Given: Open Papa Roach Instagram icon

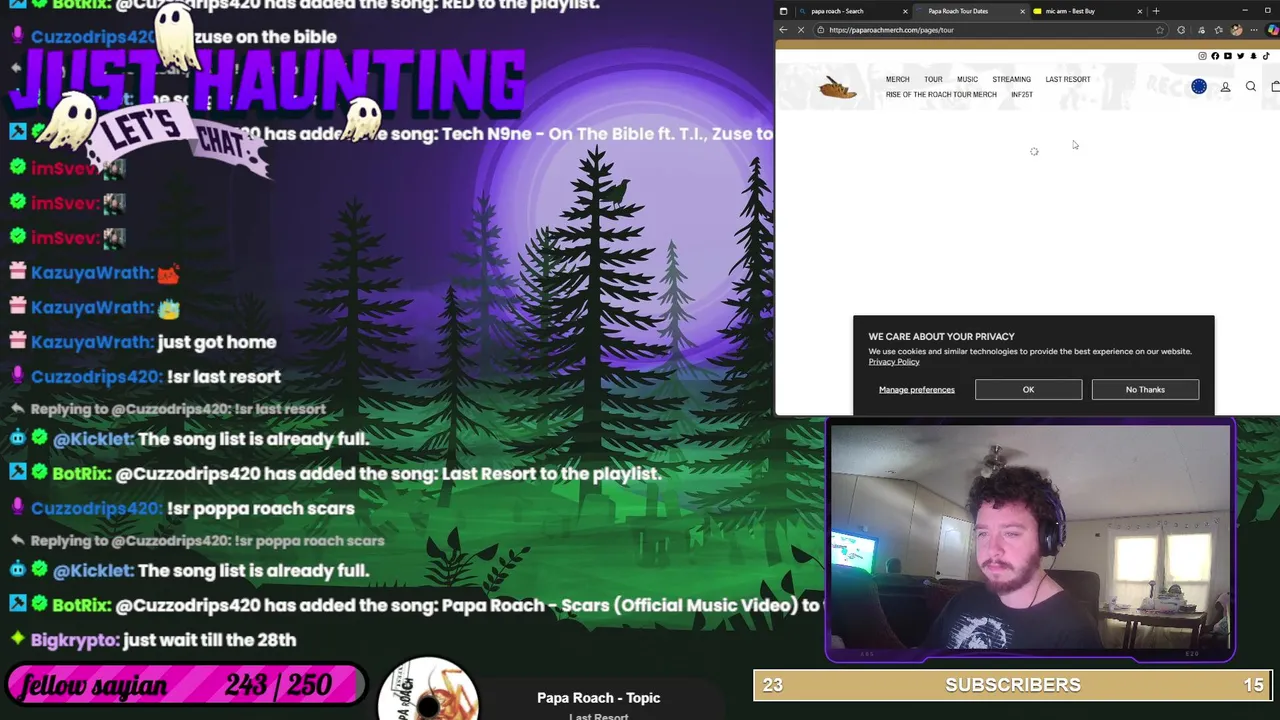Looking at the screenshot, I should [1202, 56].
